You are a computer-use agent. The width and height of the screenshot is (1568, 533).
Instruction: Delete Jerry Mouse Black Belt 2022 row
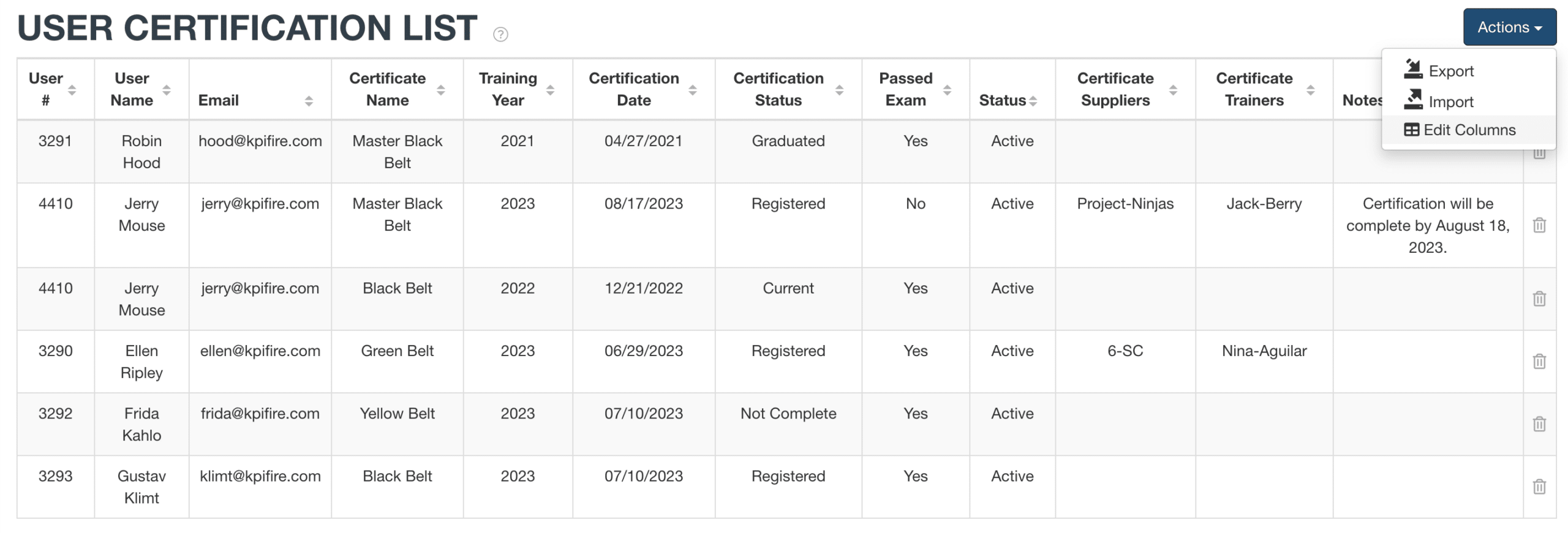pos(1539,299)
